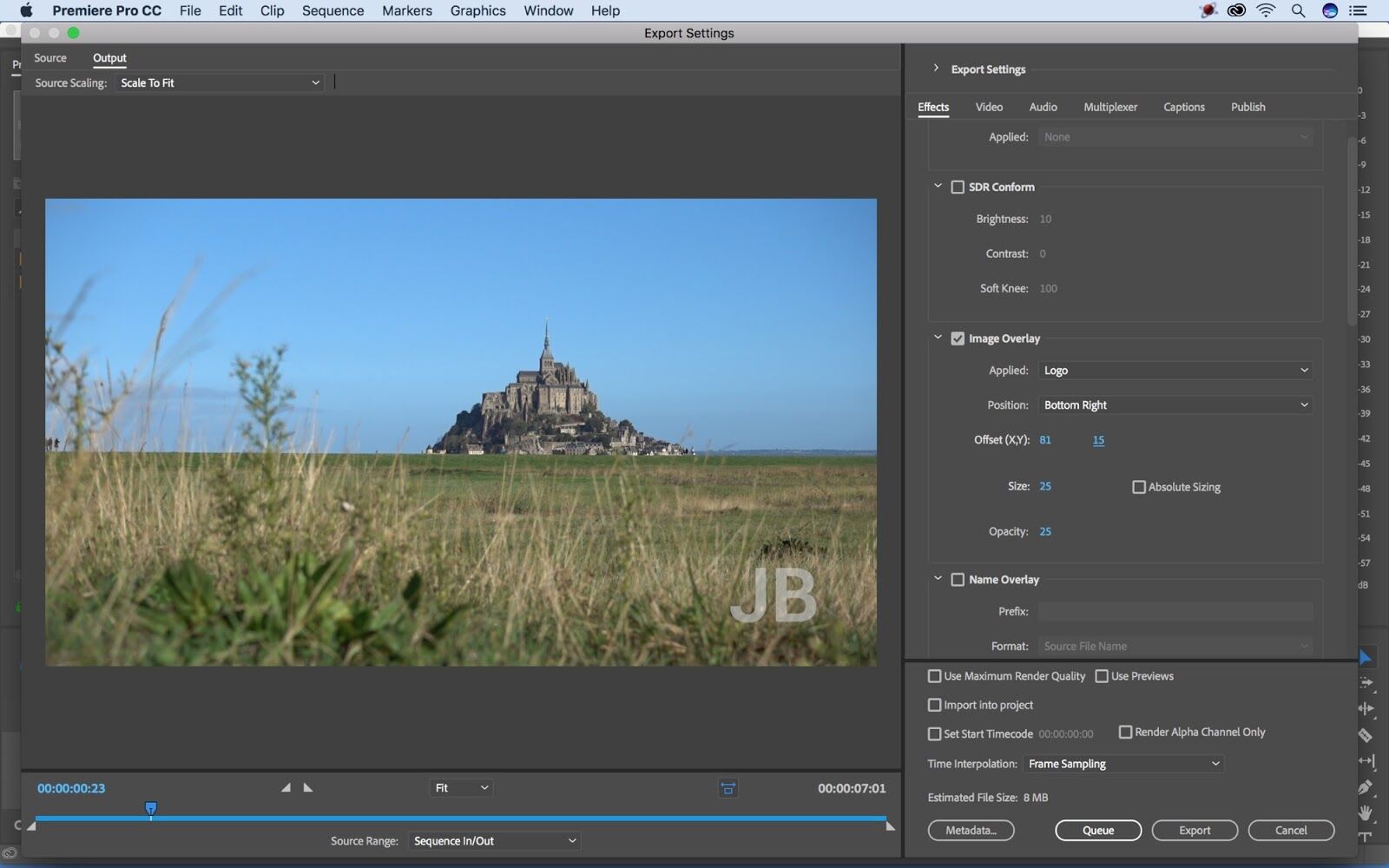The height and width of the screenshot is (868, 1389).
Task: Open the Publish tab
Action: coord(1247,107)
